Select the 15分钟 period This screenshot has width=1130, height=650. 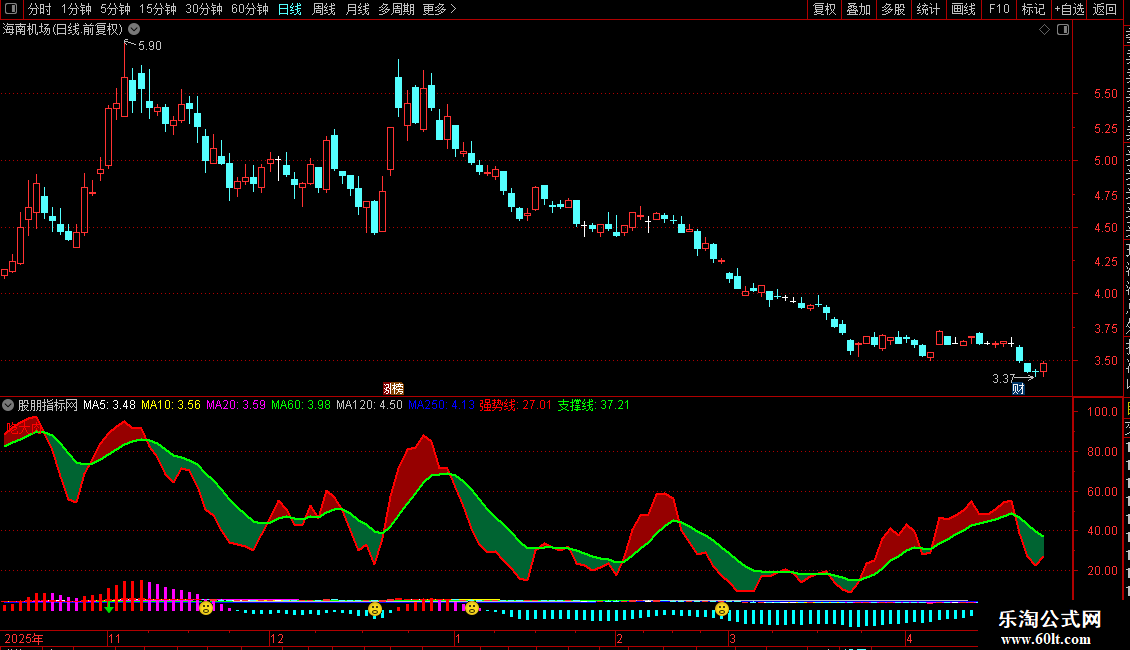pyautogui.click(x=158, y=9)
